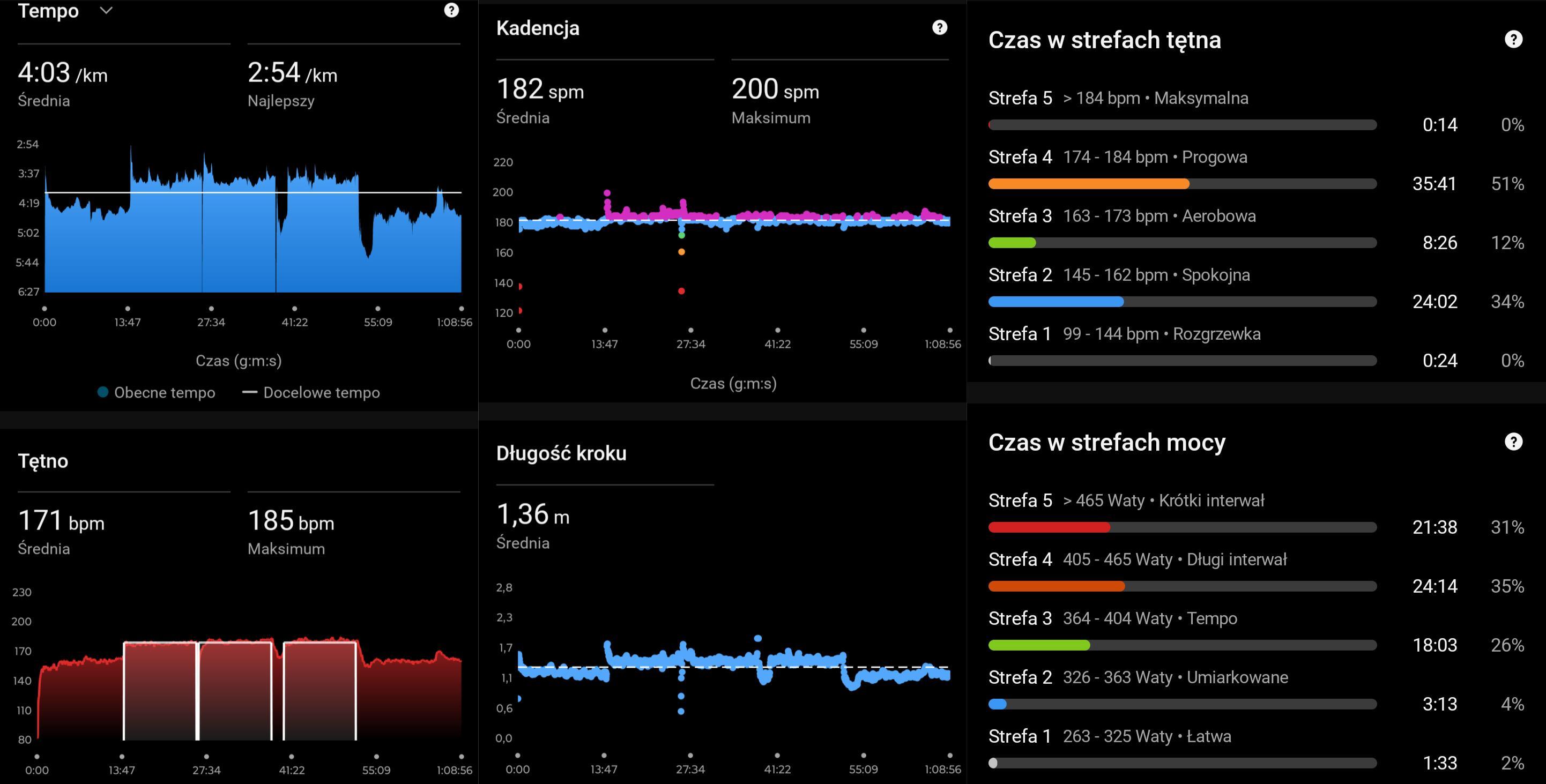Click the Tempo heading label
Viewport: 1546px width, 784px height.
48,11
